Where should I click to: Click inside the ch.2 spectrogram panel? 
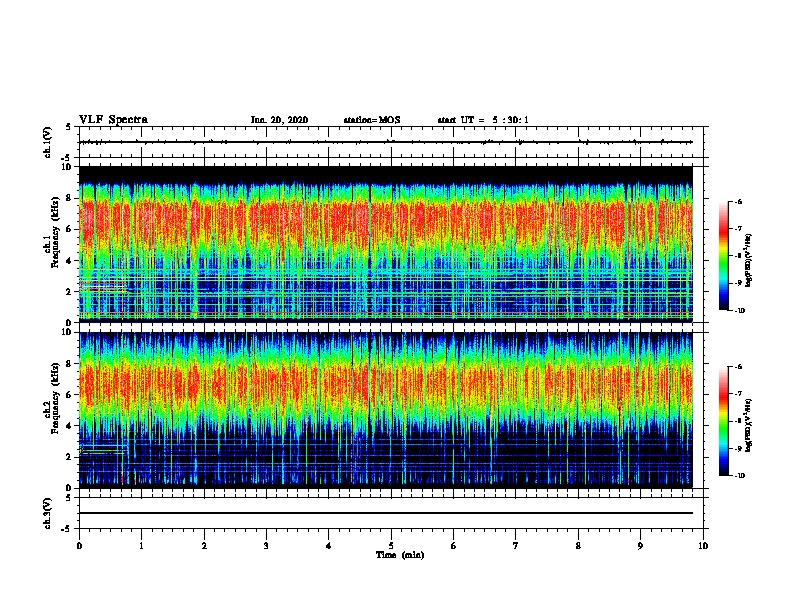(x=386, y=410)
